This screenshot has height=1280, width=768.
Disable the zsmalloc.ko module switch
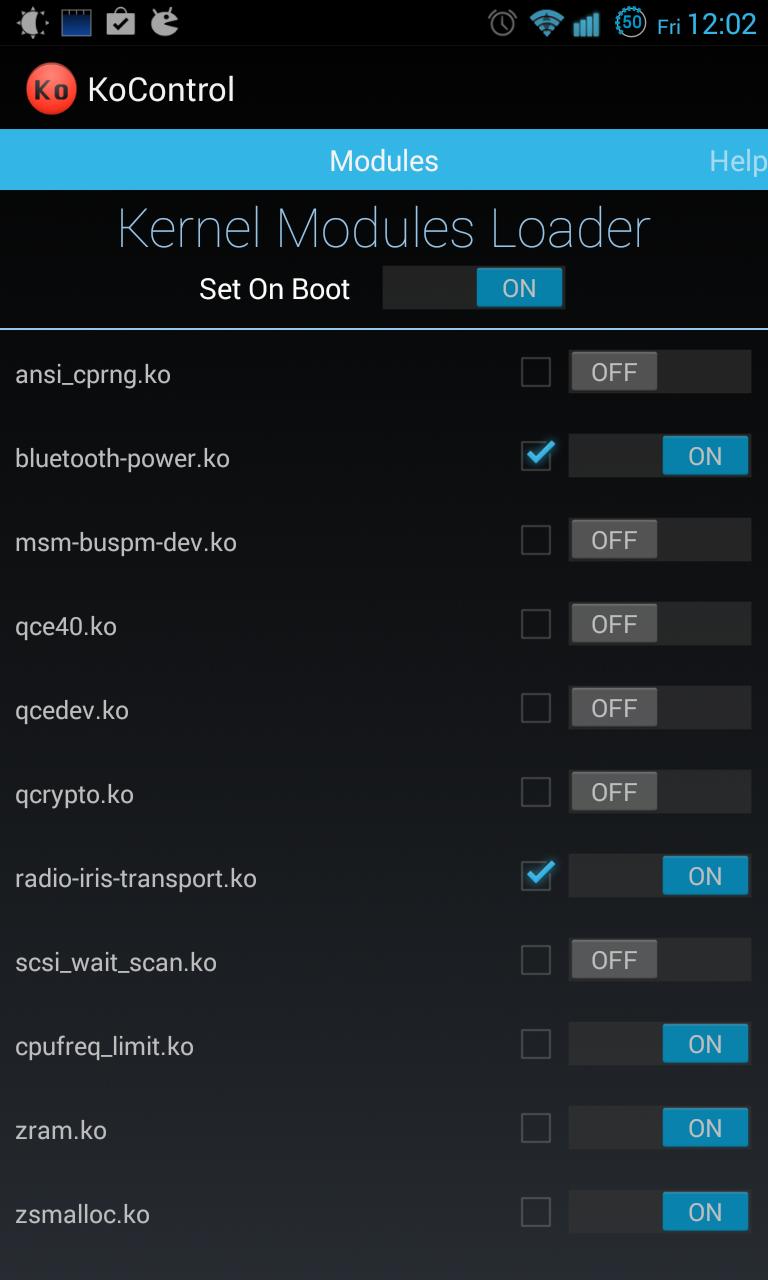point(659,1211)
